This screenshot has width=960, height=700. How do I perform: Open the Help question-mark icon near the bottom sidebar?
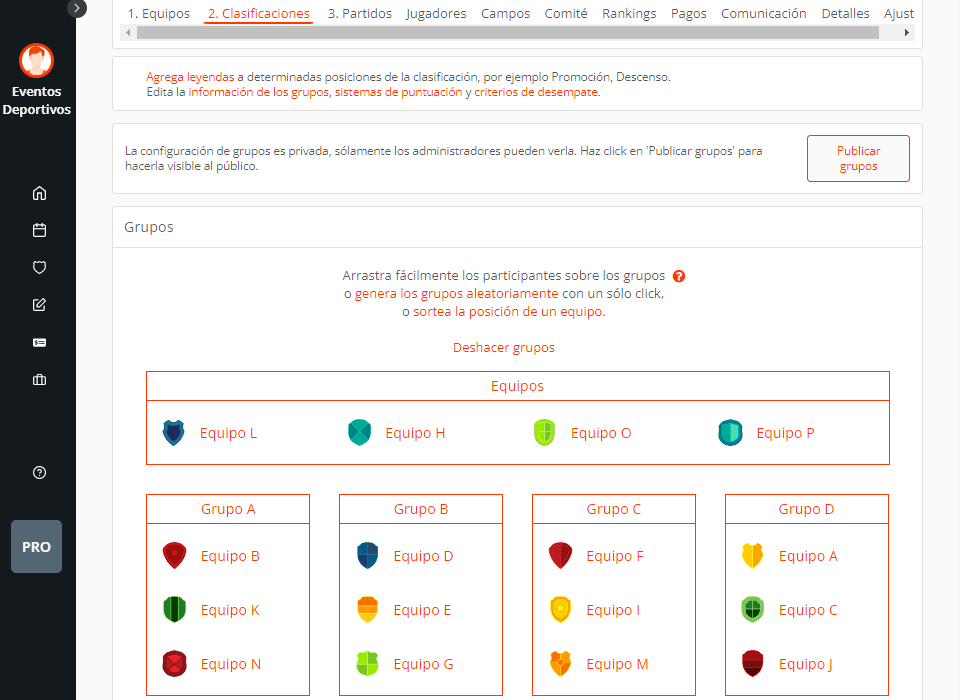pos(39,472)
